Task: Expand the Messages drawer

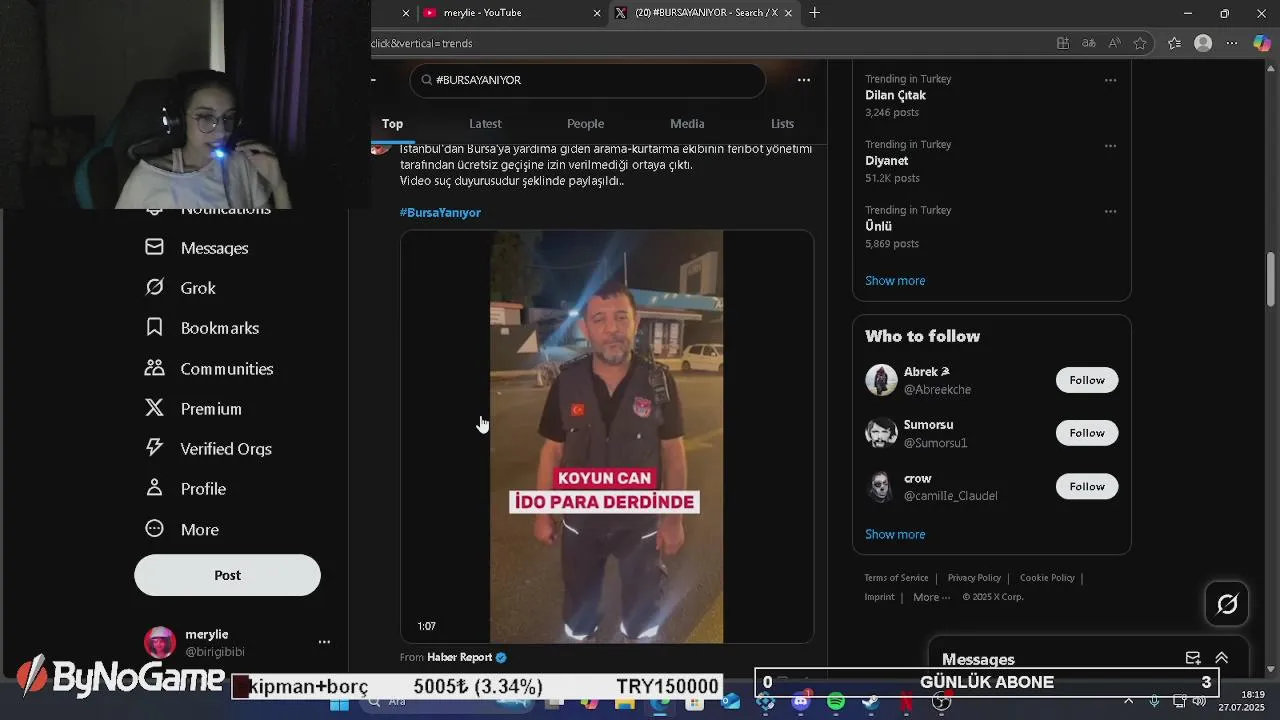Action: pos(1222,658)
